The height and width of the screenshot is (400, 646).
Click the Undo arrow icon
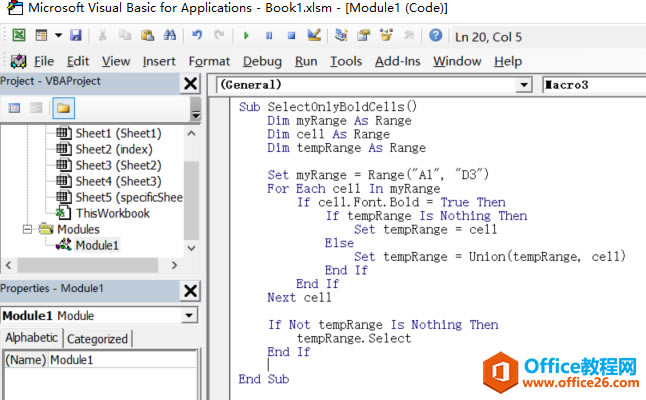(197, 35)
